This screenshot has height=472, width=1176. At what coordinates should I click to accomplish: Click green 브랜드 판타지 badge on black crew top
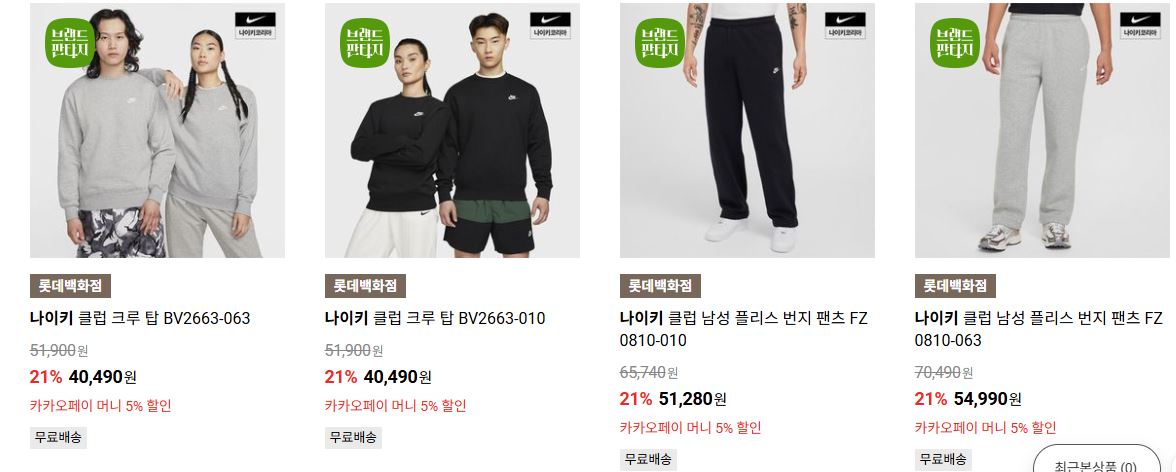pyautogui.click(x=365, y=43)
